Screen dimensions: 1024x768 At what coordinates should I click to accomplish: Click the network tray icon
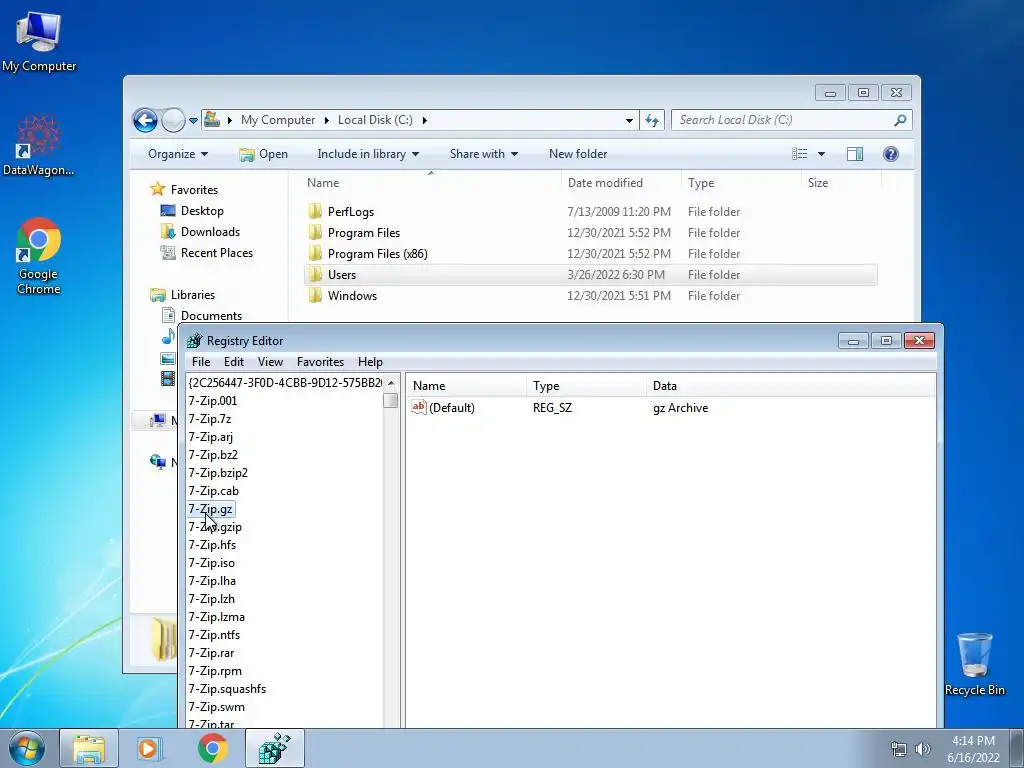pyautogui.click(x=899, y=749)
